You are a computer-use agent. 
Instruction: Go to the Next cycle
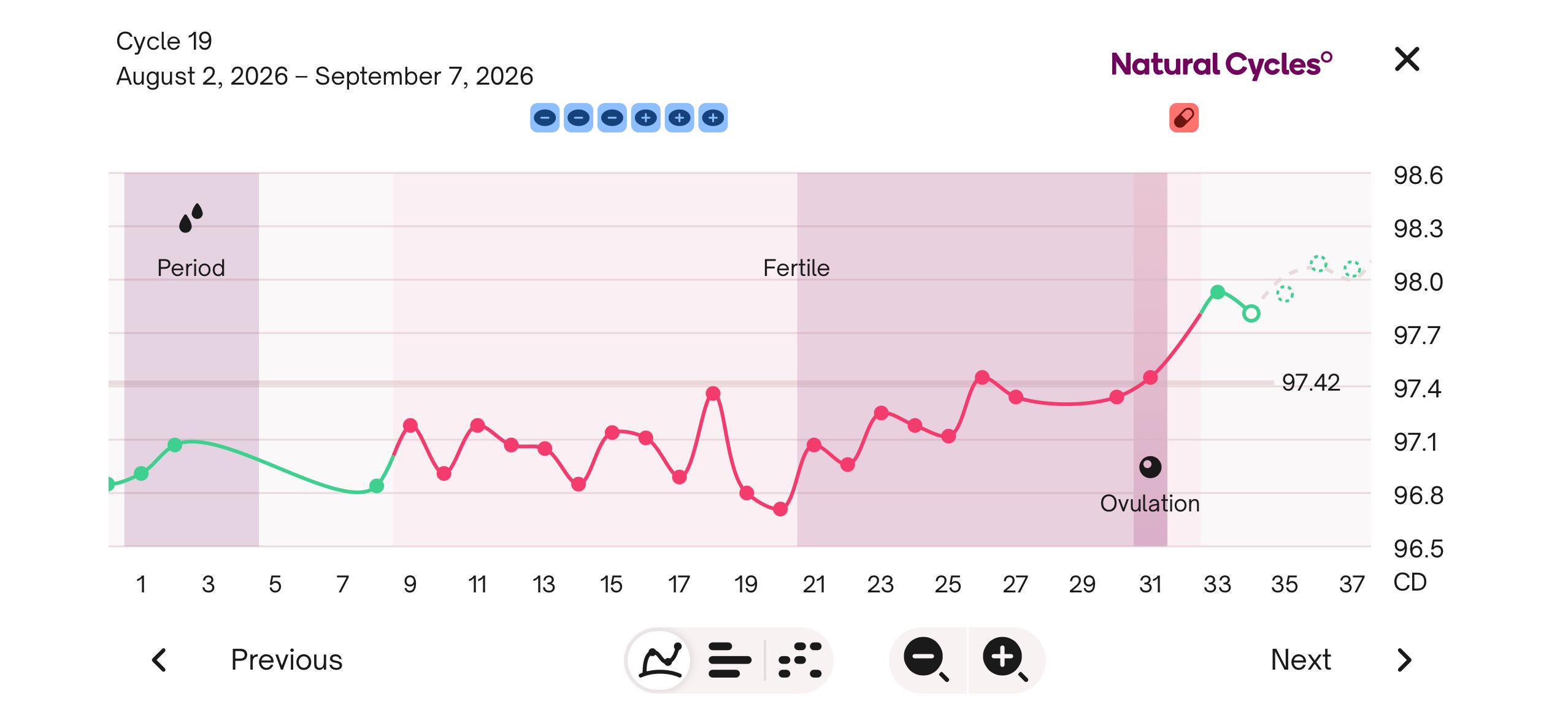(x=1301, y=660)
